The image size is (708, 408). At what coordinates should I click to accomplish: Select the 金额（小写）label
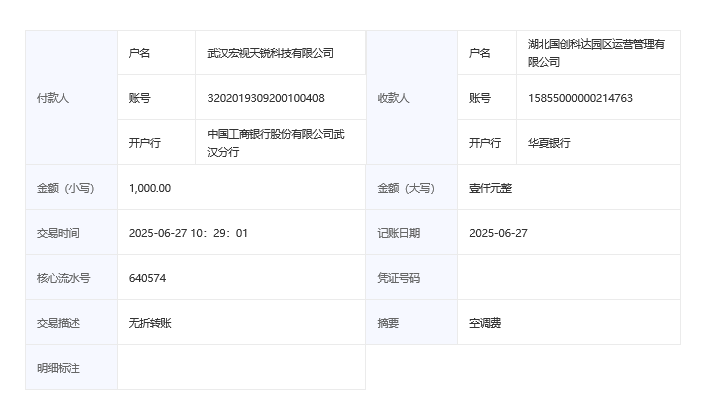65,188
